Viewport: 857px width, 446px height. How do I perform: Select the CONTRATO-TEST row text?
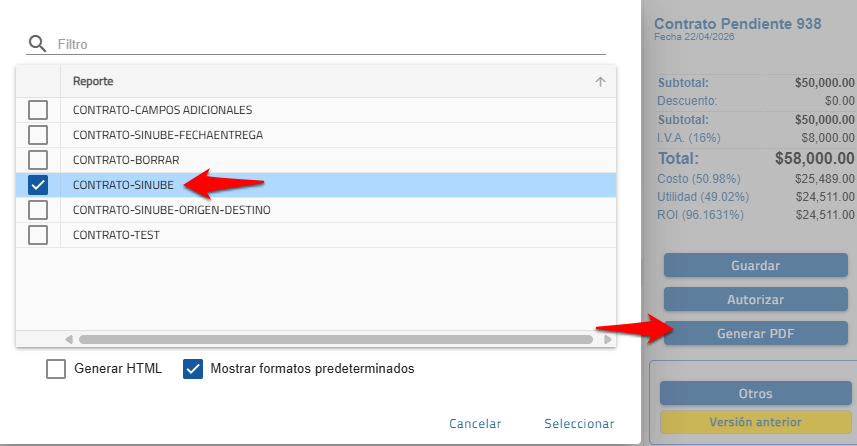[x=116, y=235]
